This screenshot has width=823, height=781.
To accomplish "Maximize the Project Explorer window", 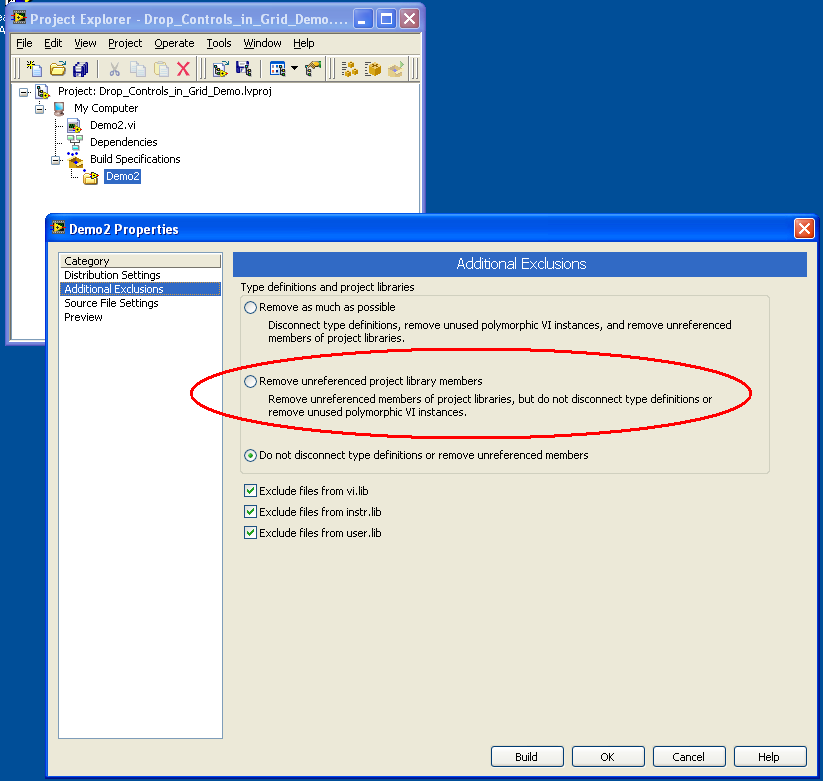I will [x=386, y=19].
